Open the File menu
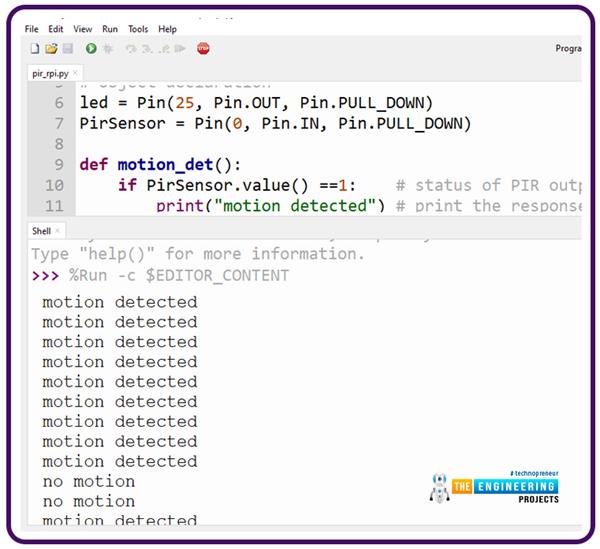 tap(32, 29)
